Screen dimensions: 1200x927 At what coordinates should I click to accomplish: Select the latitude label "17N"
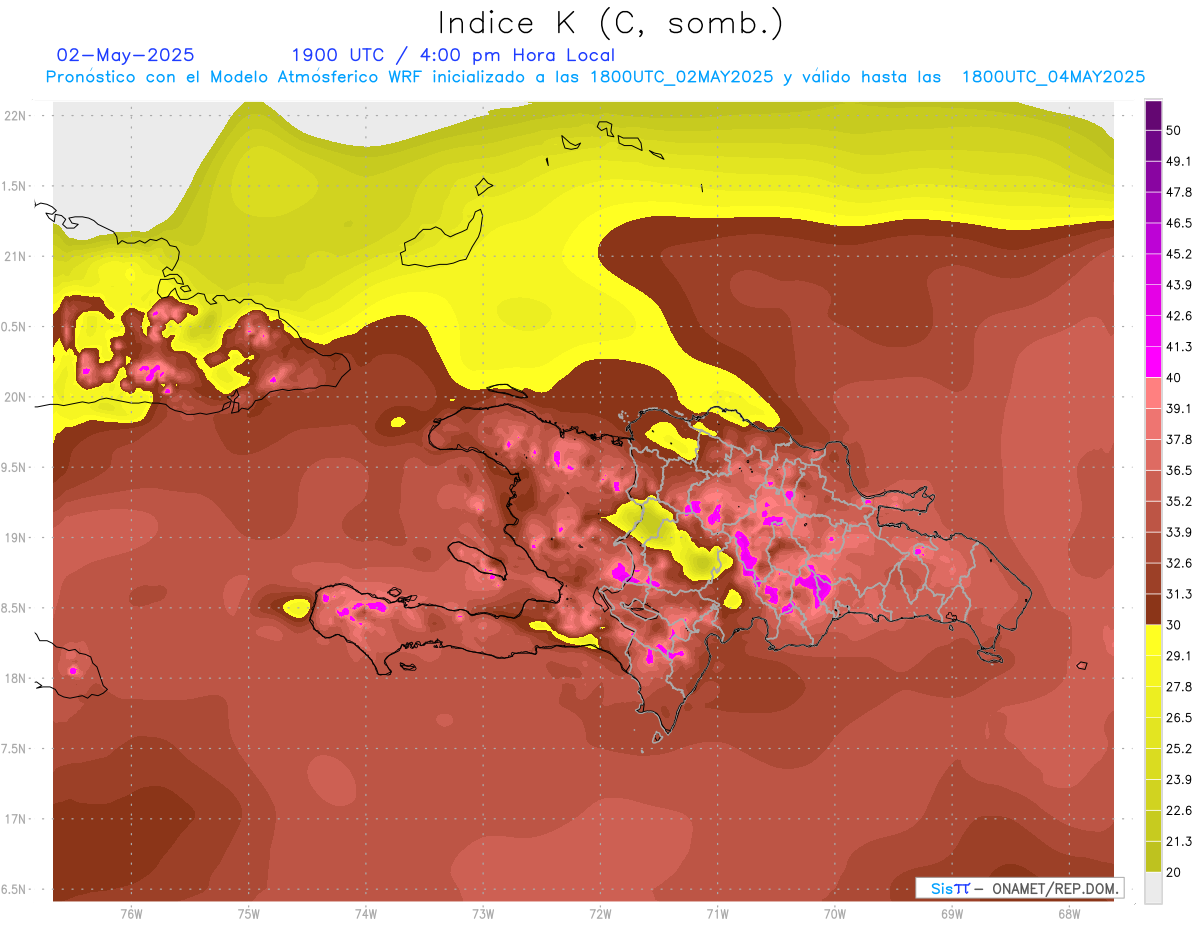point(16,819)
